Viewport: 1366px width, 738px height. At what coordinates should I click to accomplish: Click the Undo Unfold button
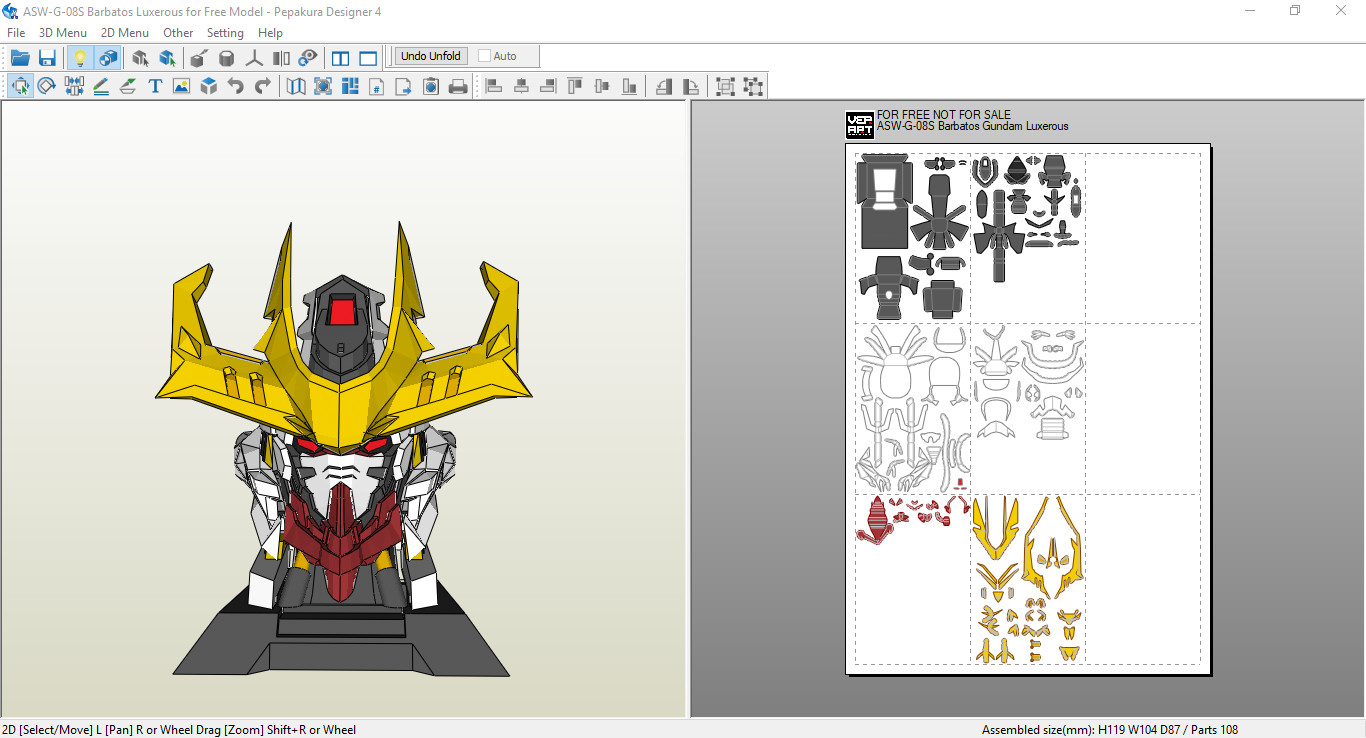(x=431, y=56)
